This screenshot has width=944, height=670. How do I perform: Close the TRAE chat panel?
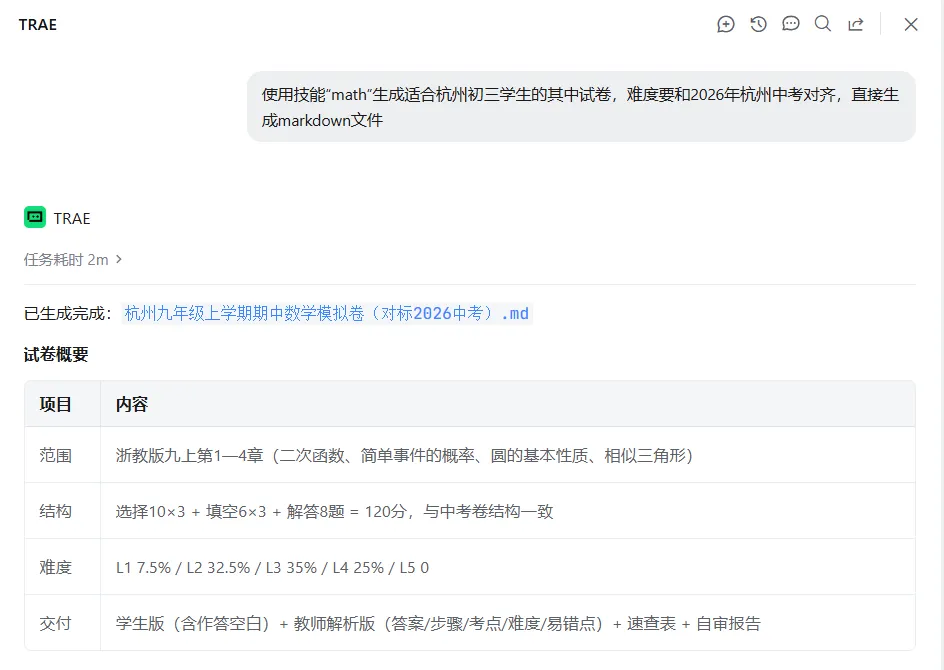tap(911, 24)
